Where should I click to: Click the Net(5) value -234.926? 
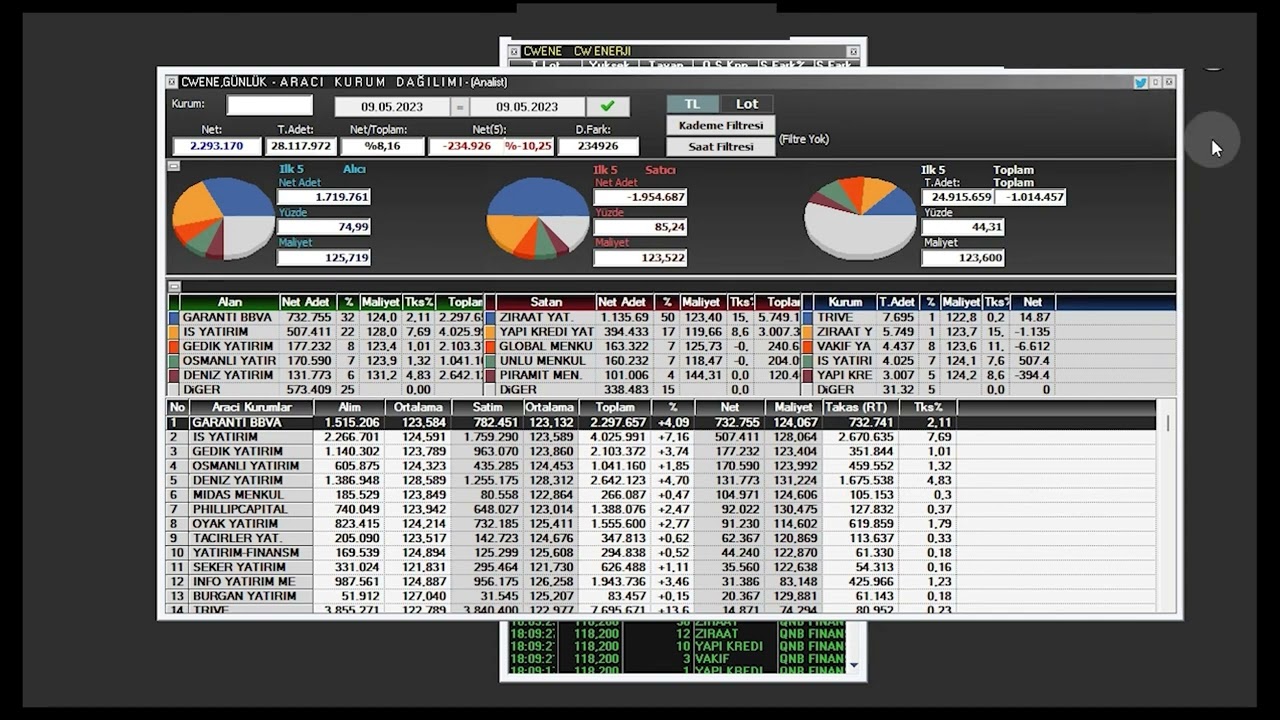(x=464, y=146)
